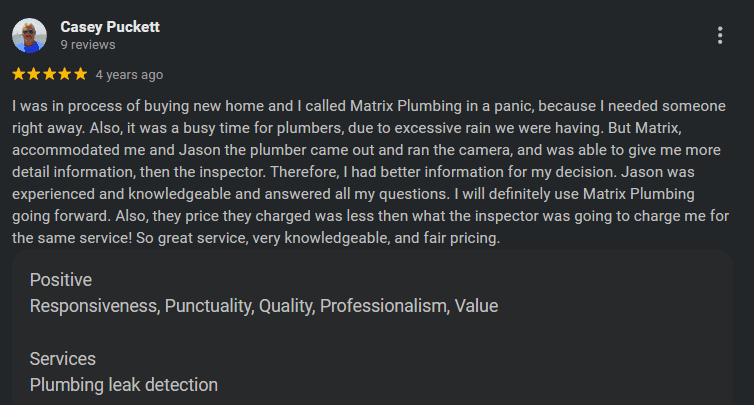Open the three-dot review options menu
Viewport: 754px width, 405px height.
(x=720, y=35)
